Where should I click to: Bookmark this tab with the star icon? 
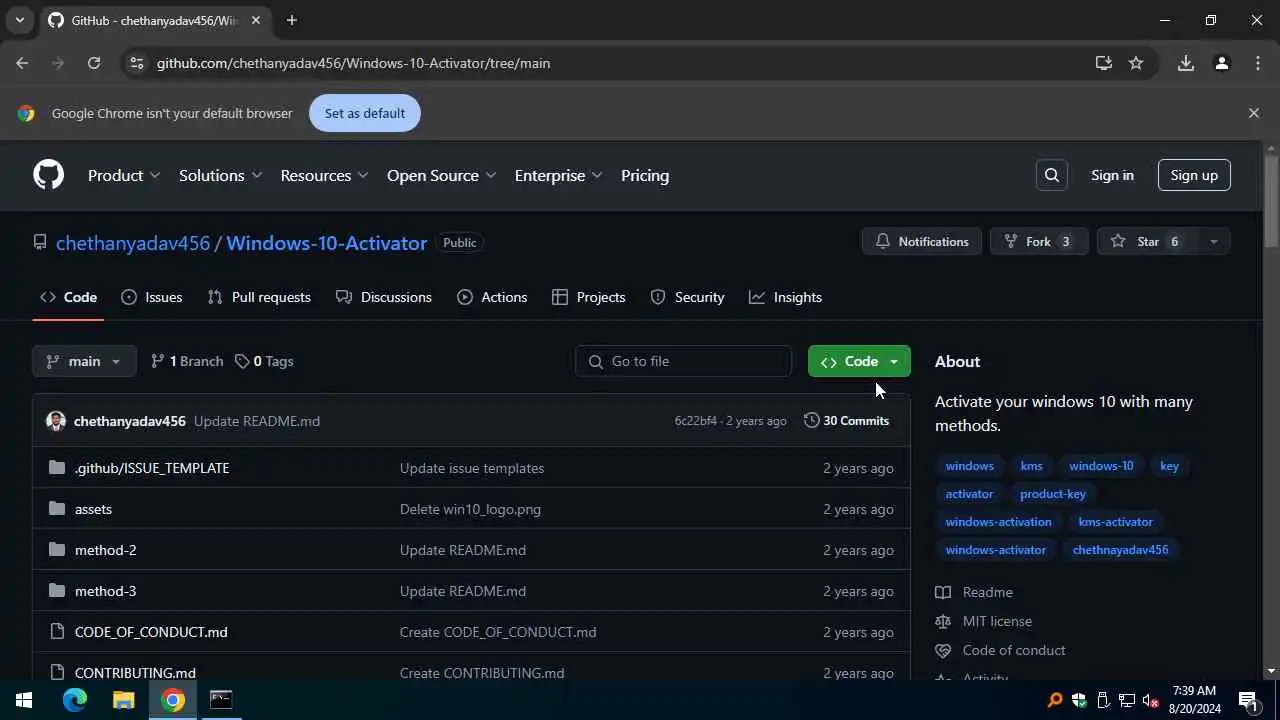click(x=1136, y=63)
